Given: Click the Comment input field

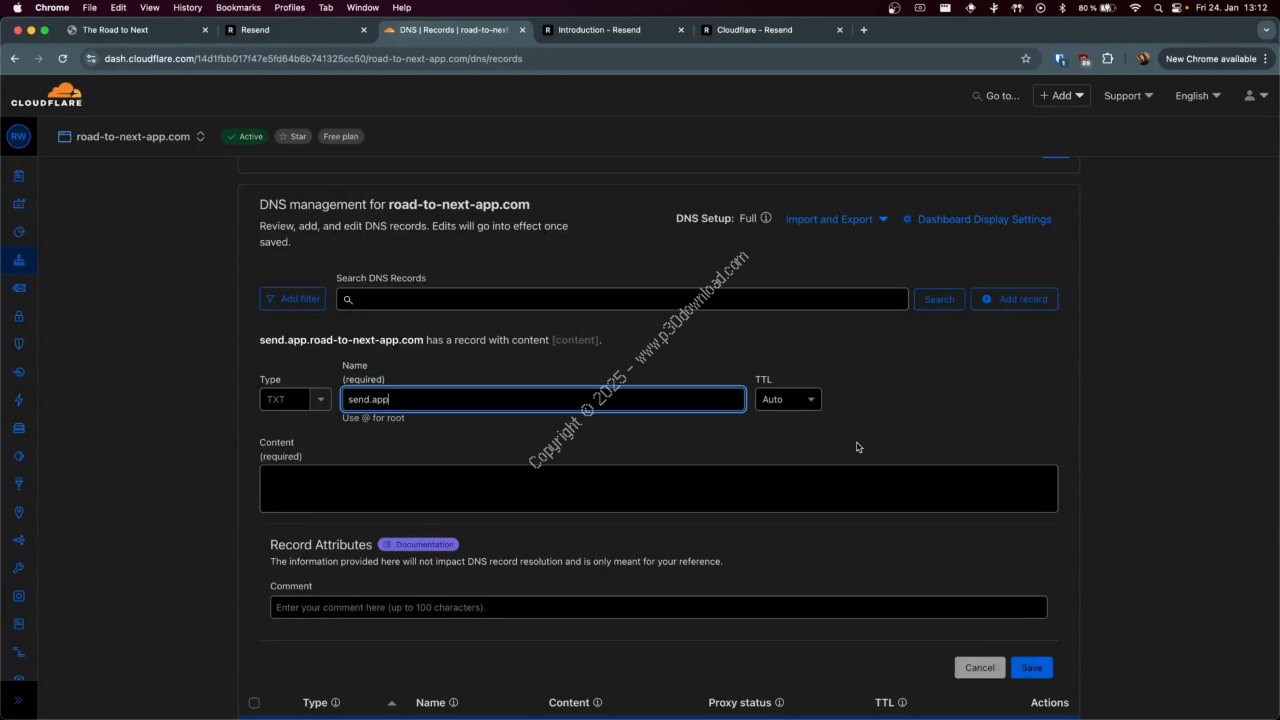Looking at the screenshot, I should pyautogui.click(x=658, y=607).
